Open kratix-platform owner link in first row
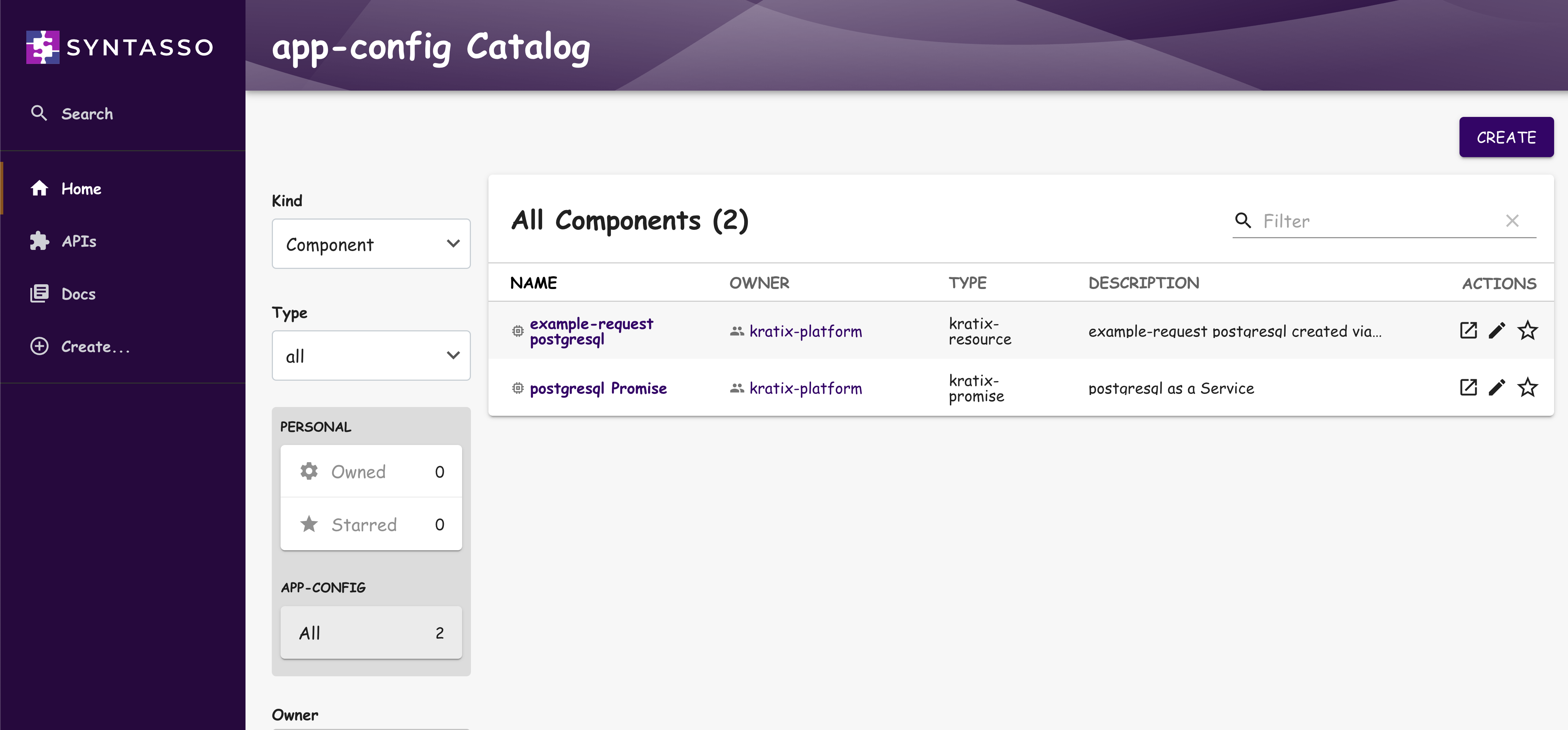This screenshot has height=730, width=1568. pos(805,331)
